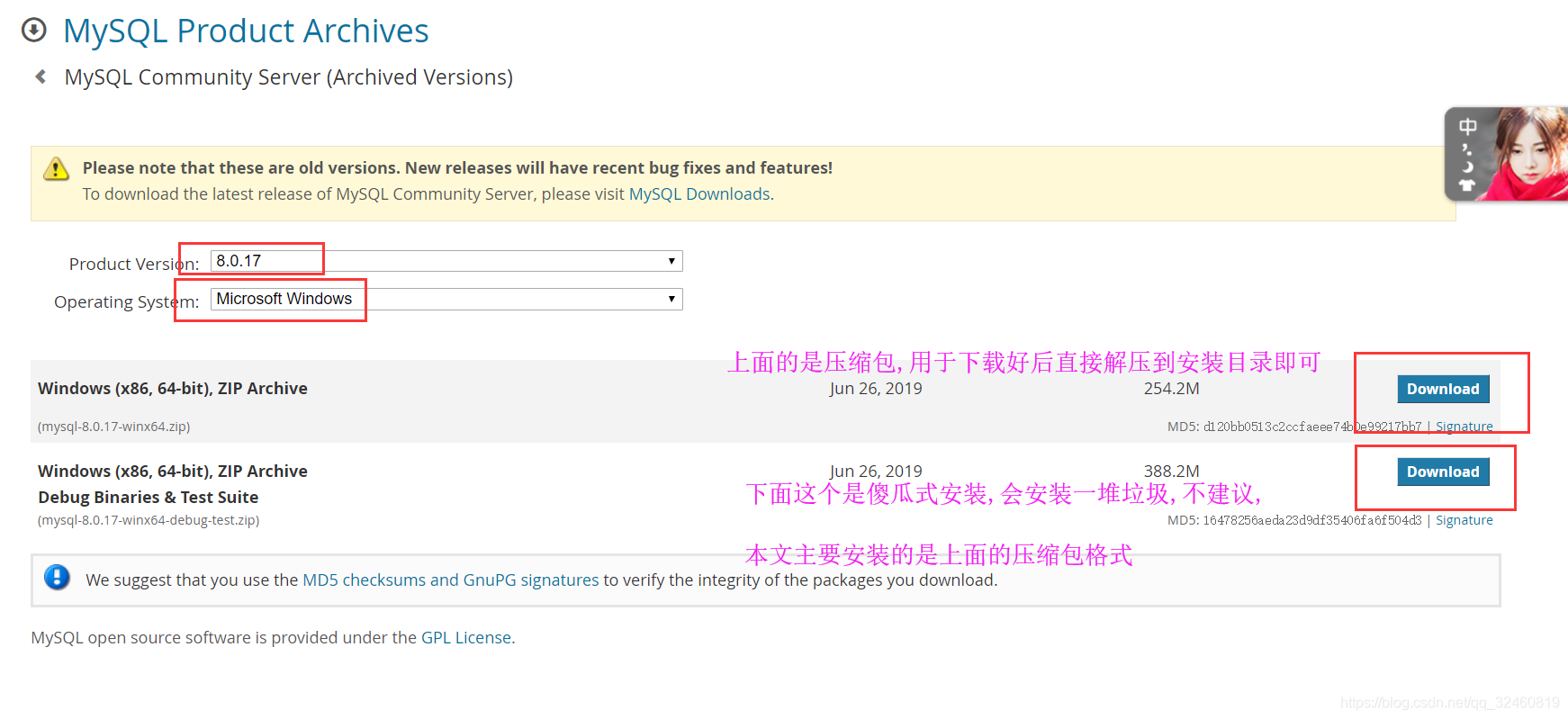The width and height of the screenshot is (1568, 719).
Task: Click the 254.2M file size
Action: coord(1171,389)
